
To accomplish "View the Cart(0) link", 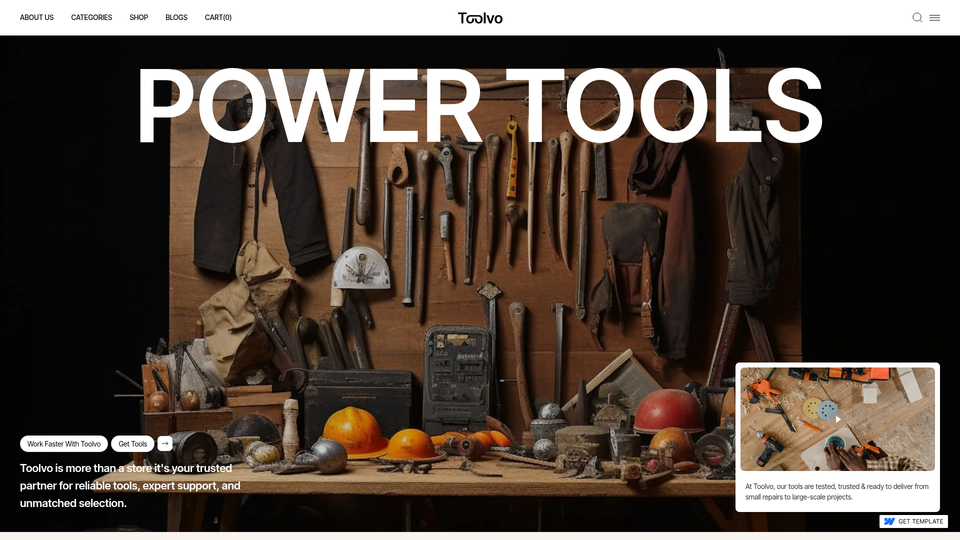I will click(218, 18).
